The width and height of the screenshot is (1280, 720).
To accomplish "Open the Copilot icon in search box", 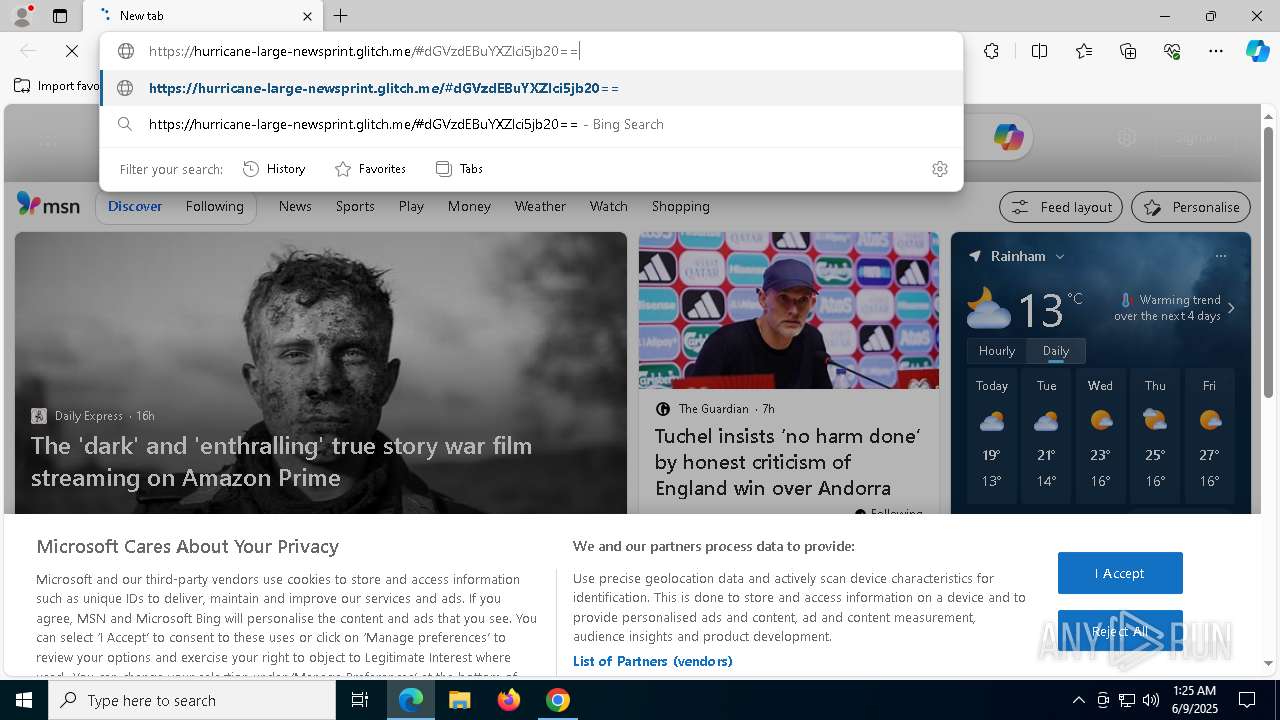I will click(1008, 137).
